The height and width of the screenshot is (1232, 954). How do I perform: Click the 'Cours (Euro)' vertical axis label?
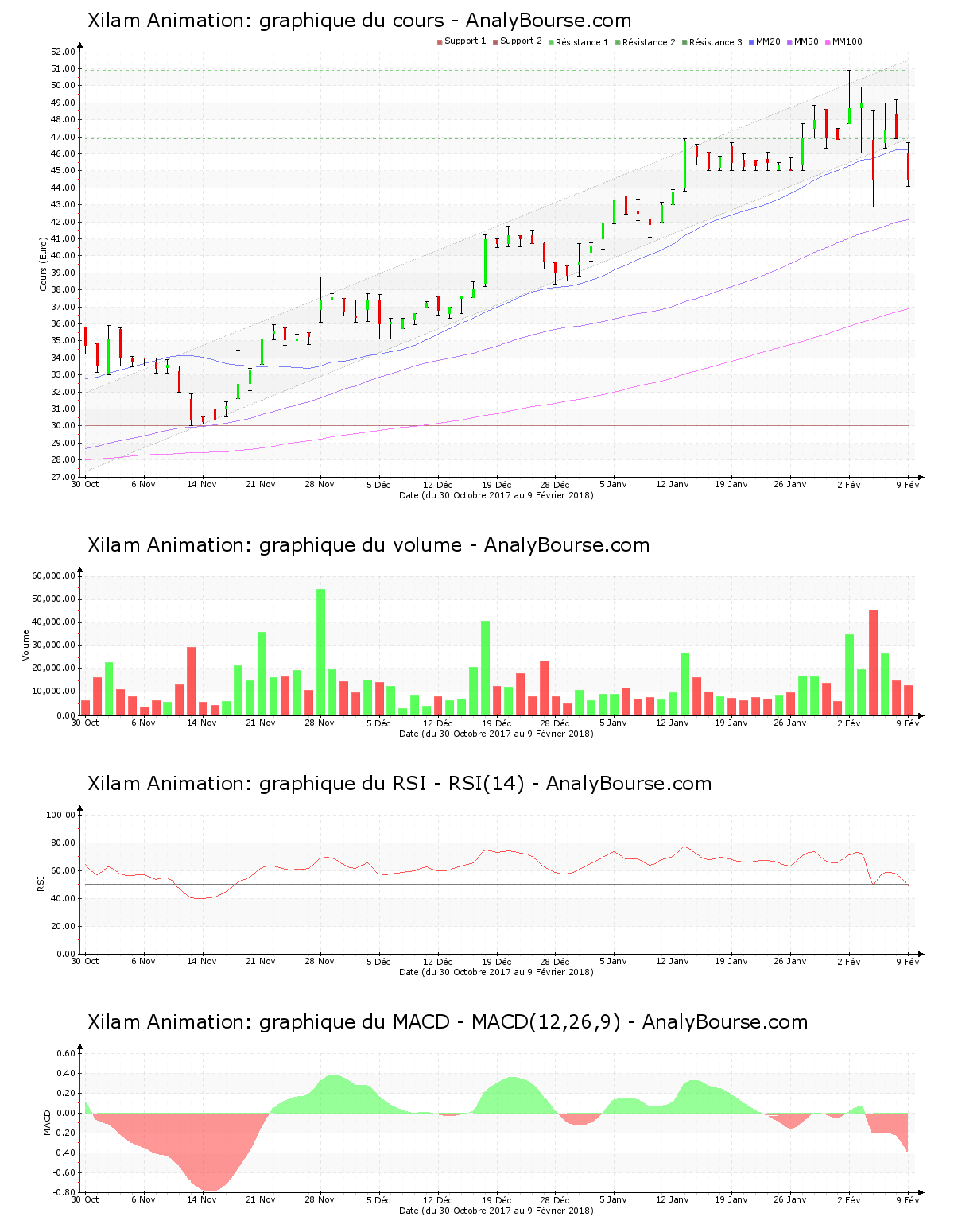44,265
